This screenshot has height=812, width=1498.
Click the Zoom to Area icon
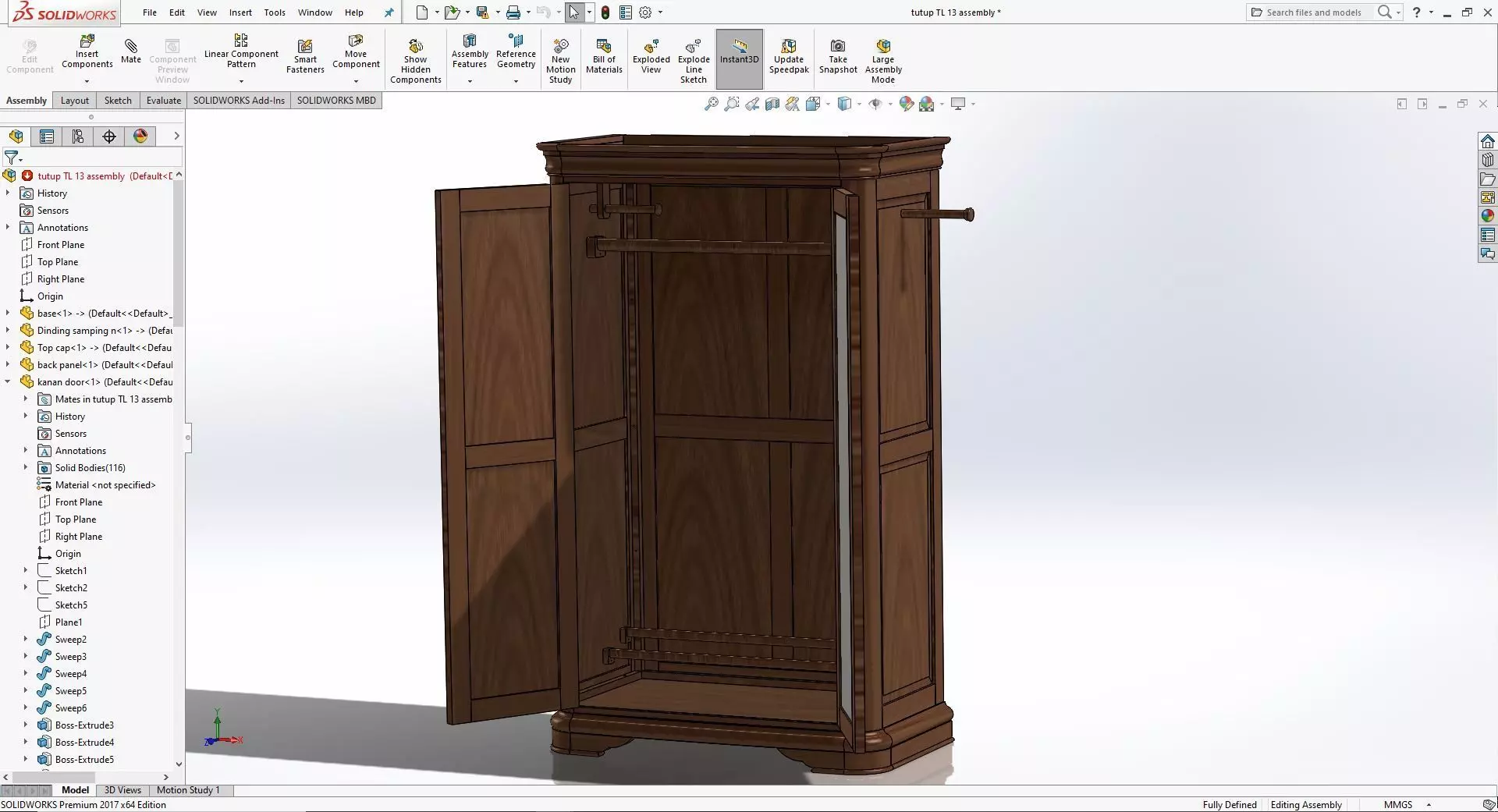(732, 104)
